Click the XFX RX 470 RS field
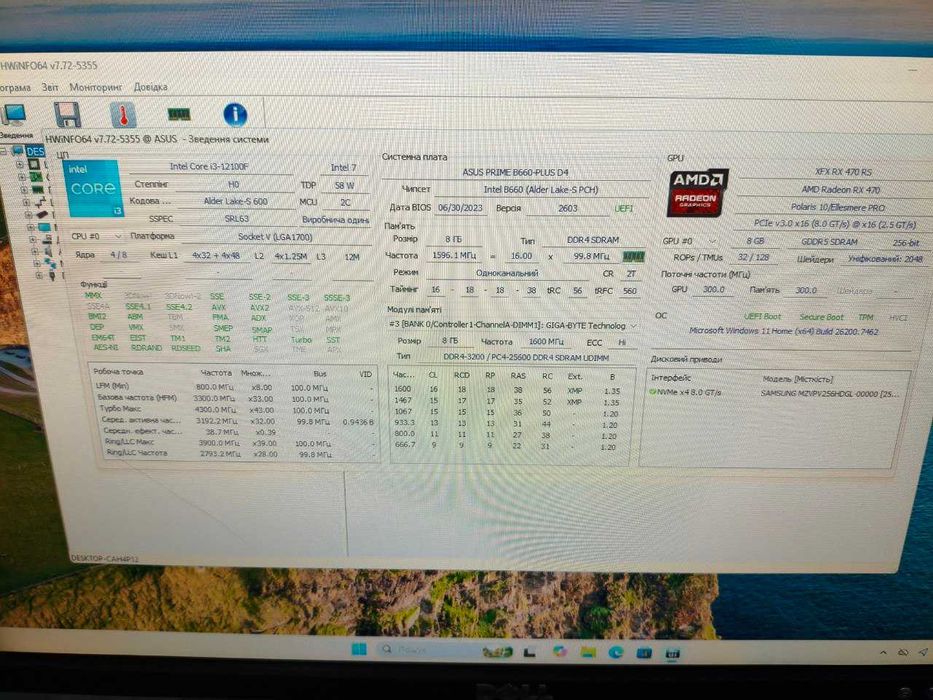933x700 pixels. pos(843,171)
